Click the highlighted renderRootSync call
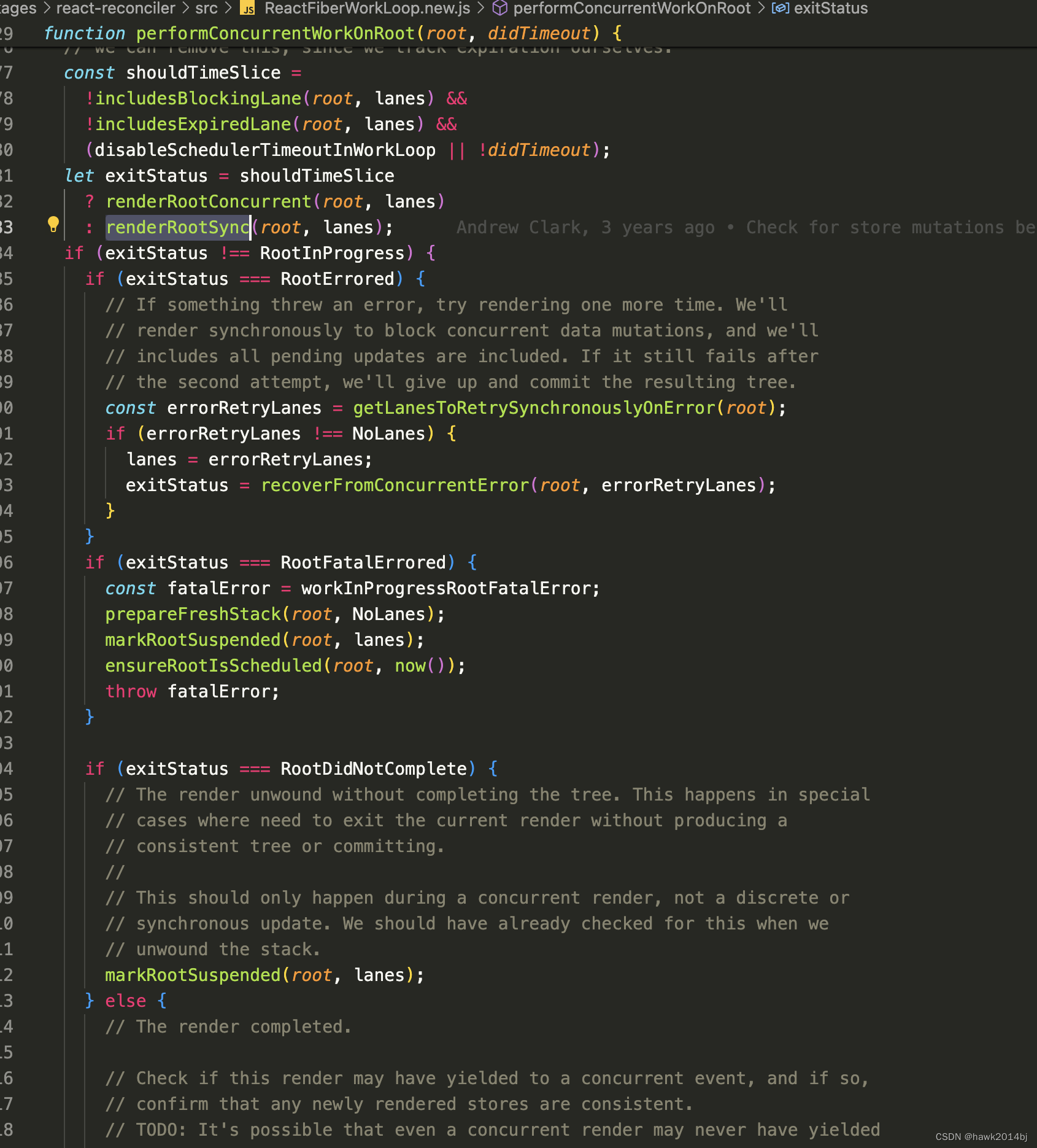Image resolution: width=1037 pixels, height=1148 pixels. click(178, 227)
